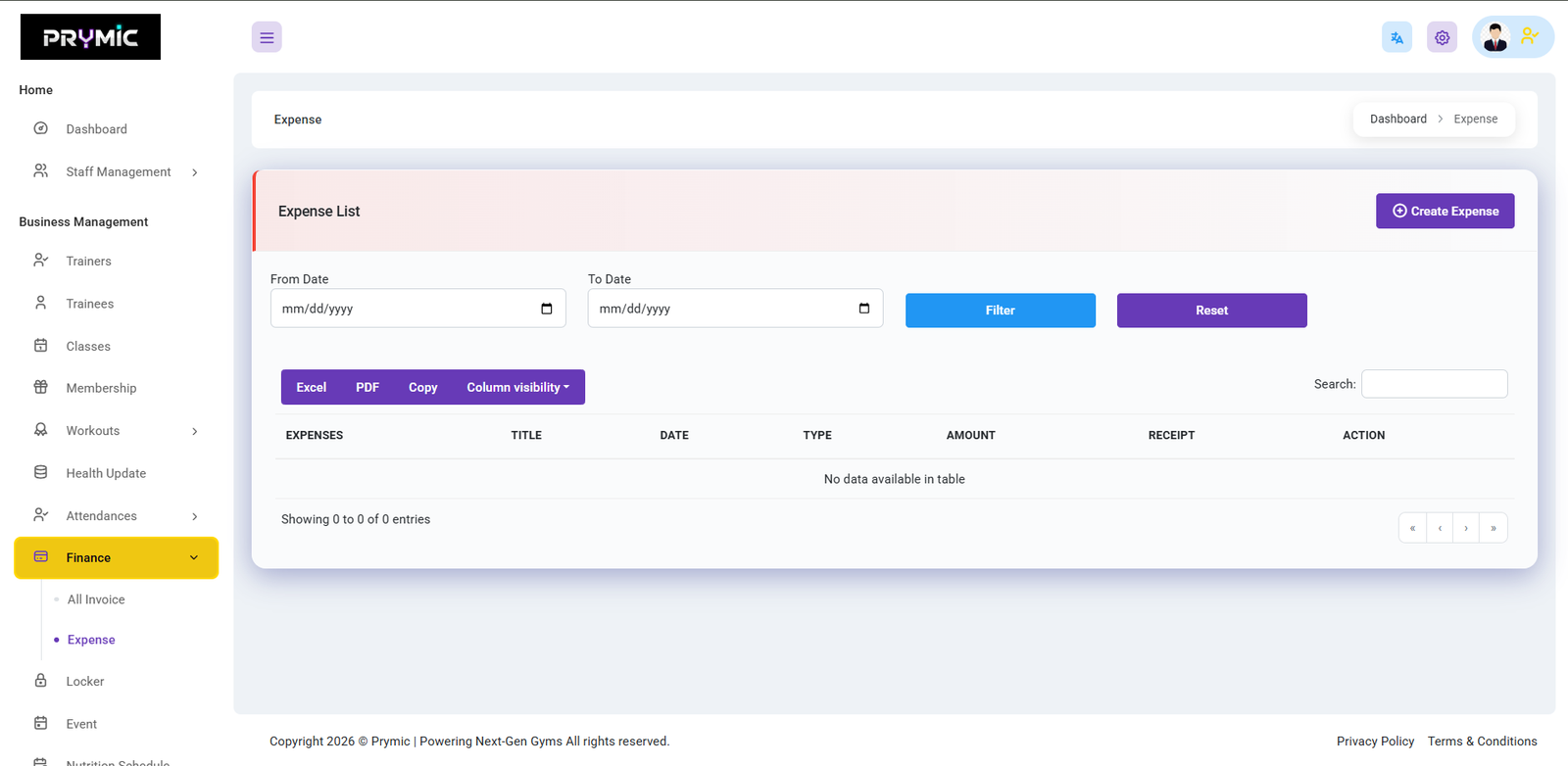Expand the Workouts submenu arrow
This screenshot has height=766, width=1568.
(x=195, y=431)
